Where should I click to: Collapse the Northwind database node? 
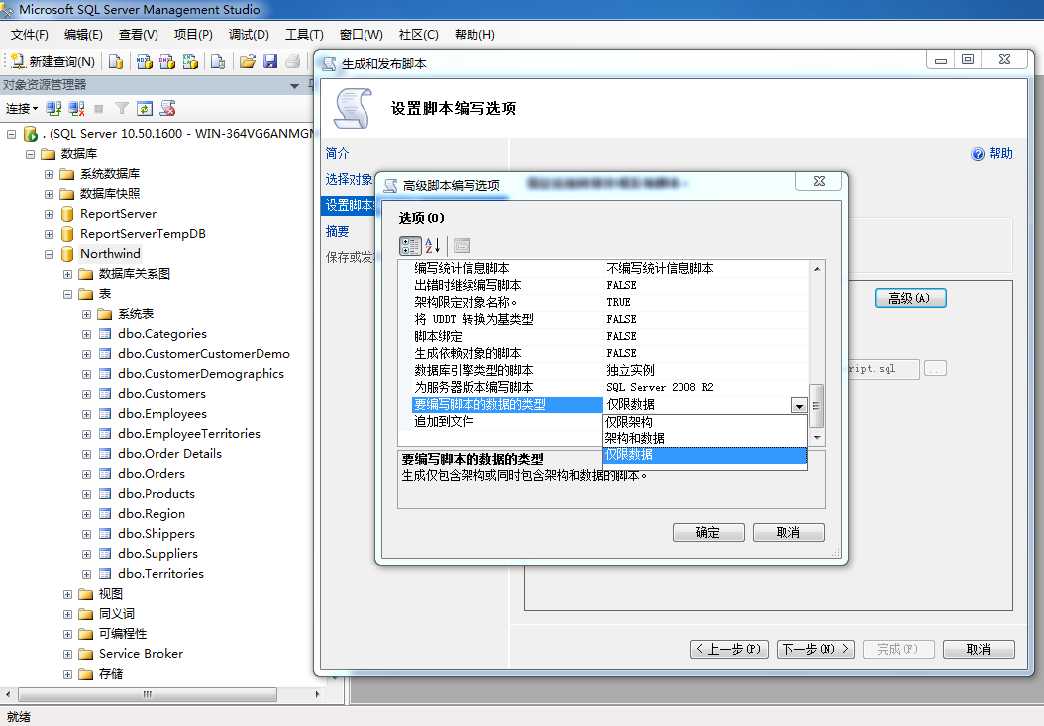(x=49, y=254)
